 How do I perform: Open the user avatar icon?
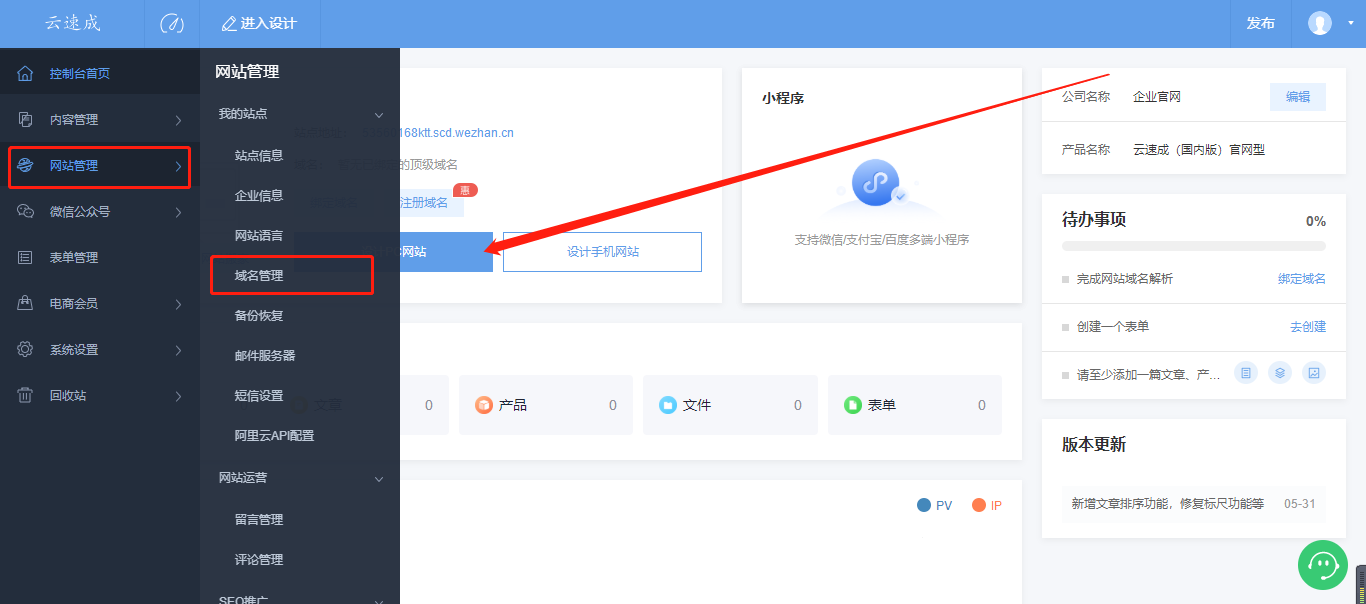(x=1320, y=23)
